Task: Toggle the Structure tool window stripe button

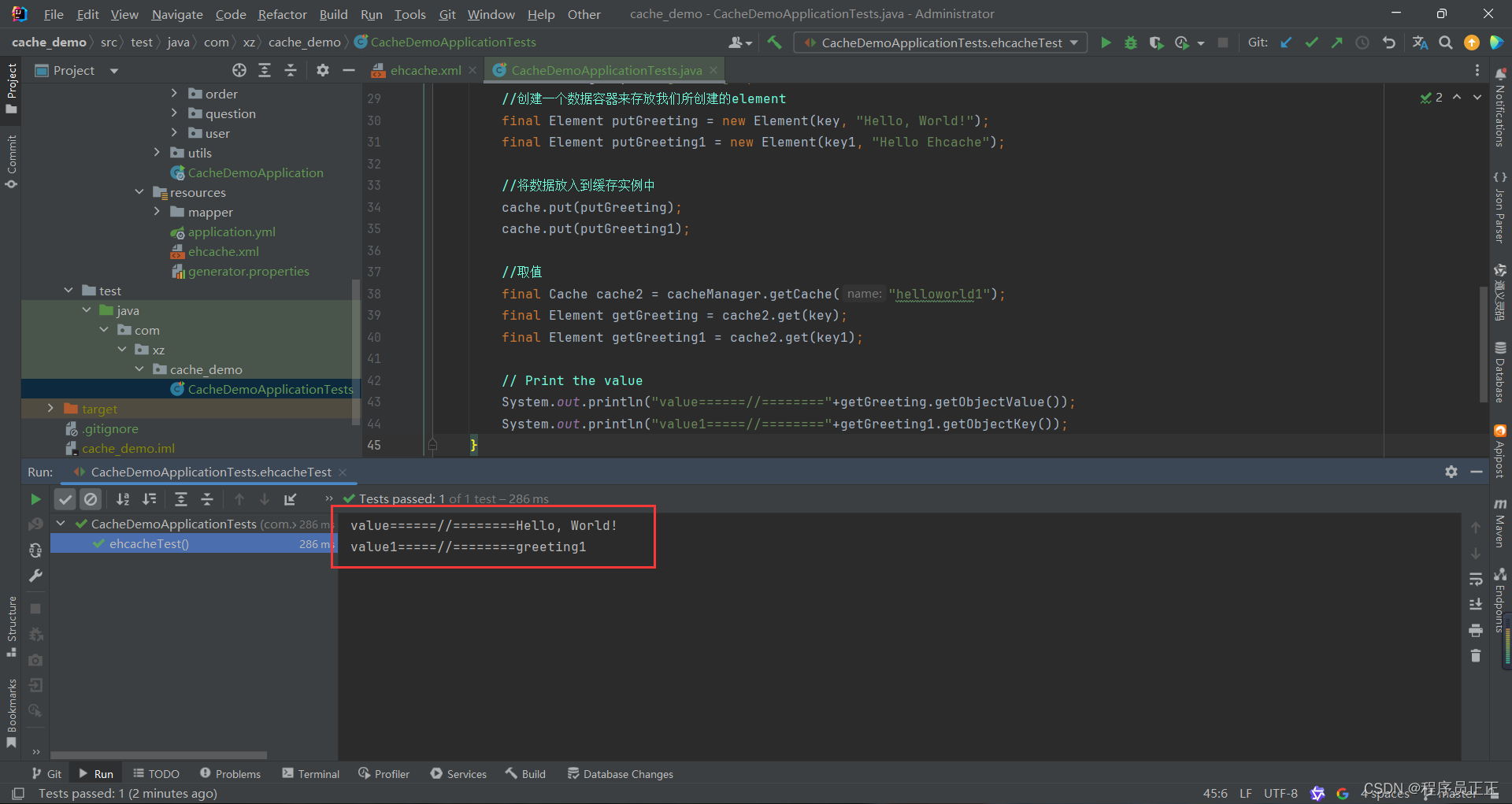Action: (x=11, y=626)
